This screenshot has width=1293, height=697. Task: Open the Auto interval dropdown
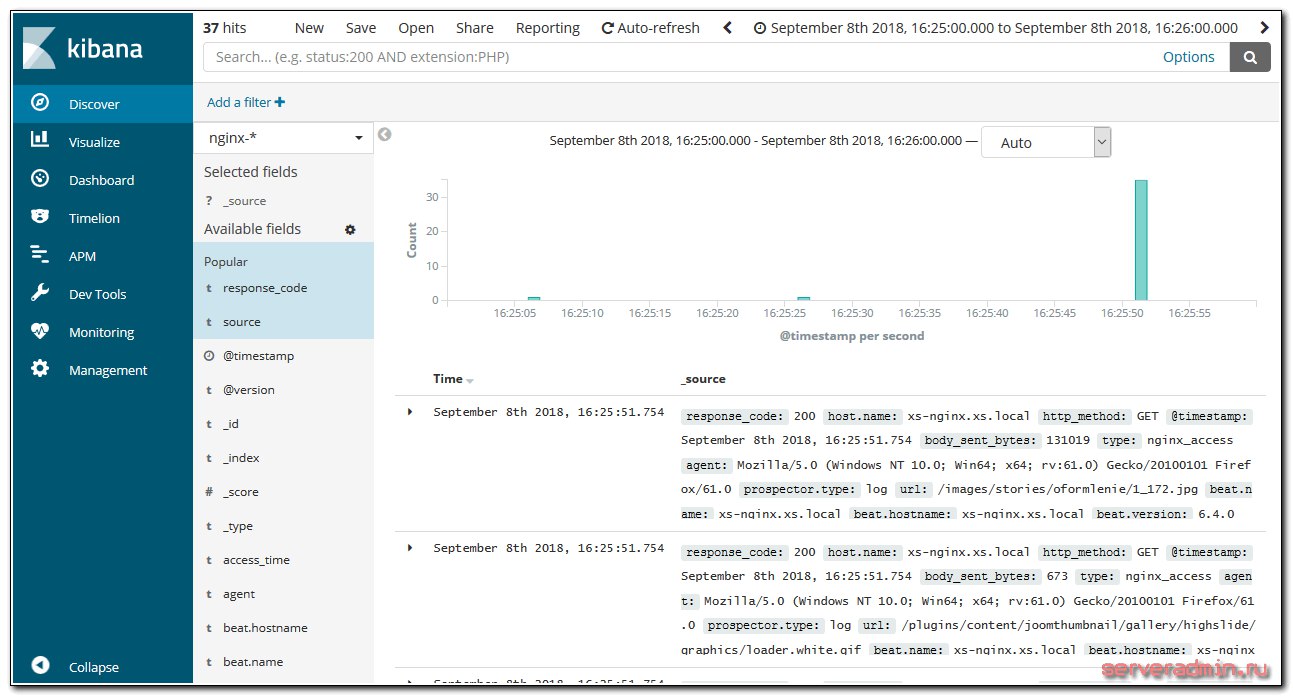1046,142
